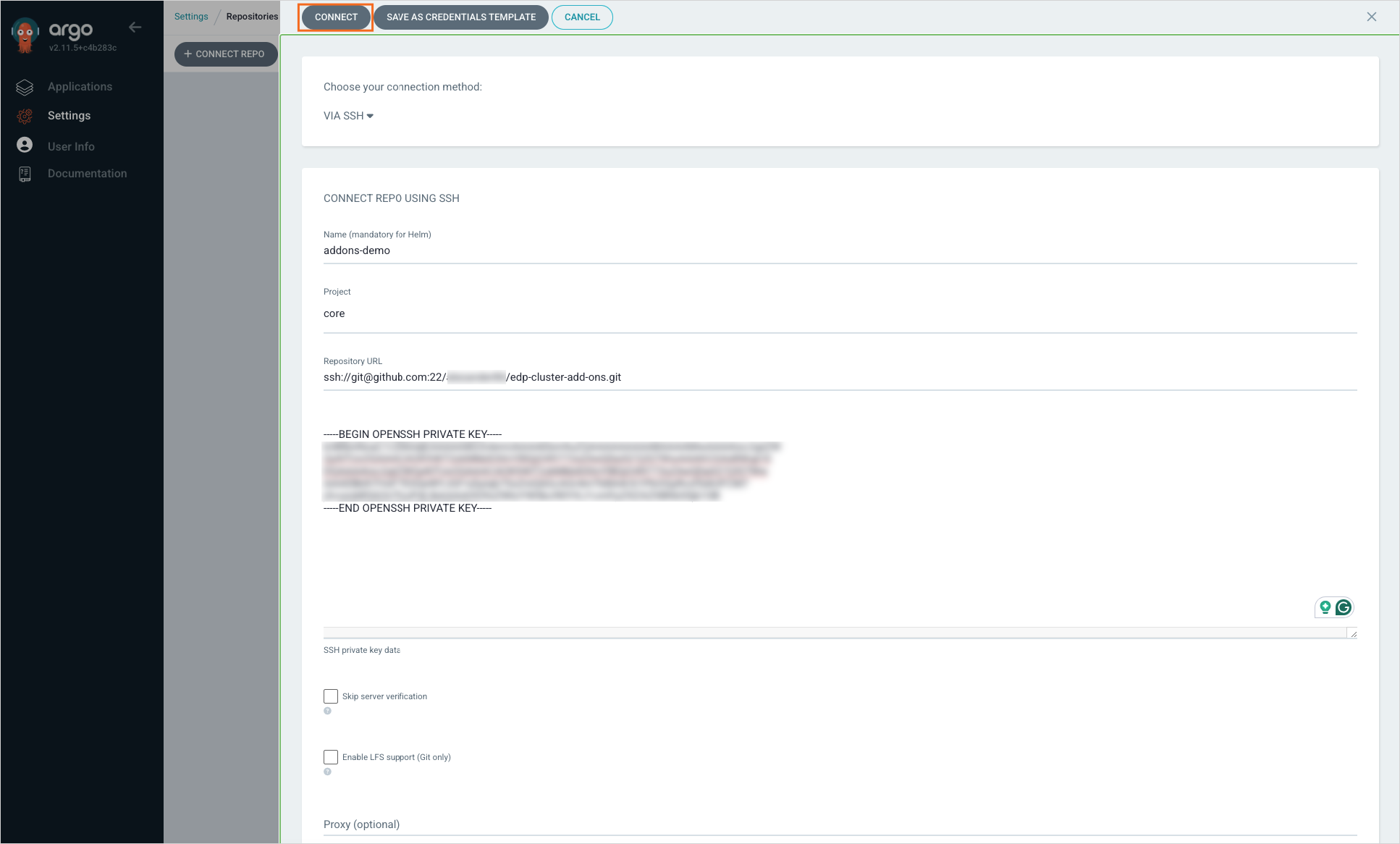Click the + CONNECT REPO button
This screenshot has height=844, width=1400.
tap(225, 54)
